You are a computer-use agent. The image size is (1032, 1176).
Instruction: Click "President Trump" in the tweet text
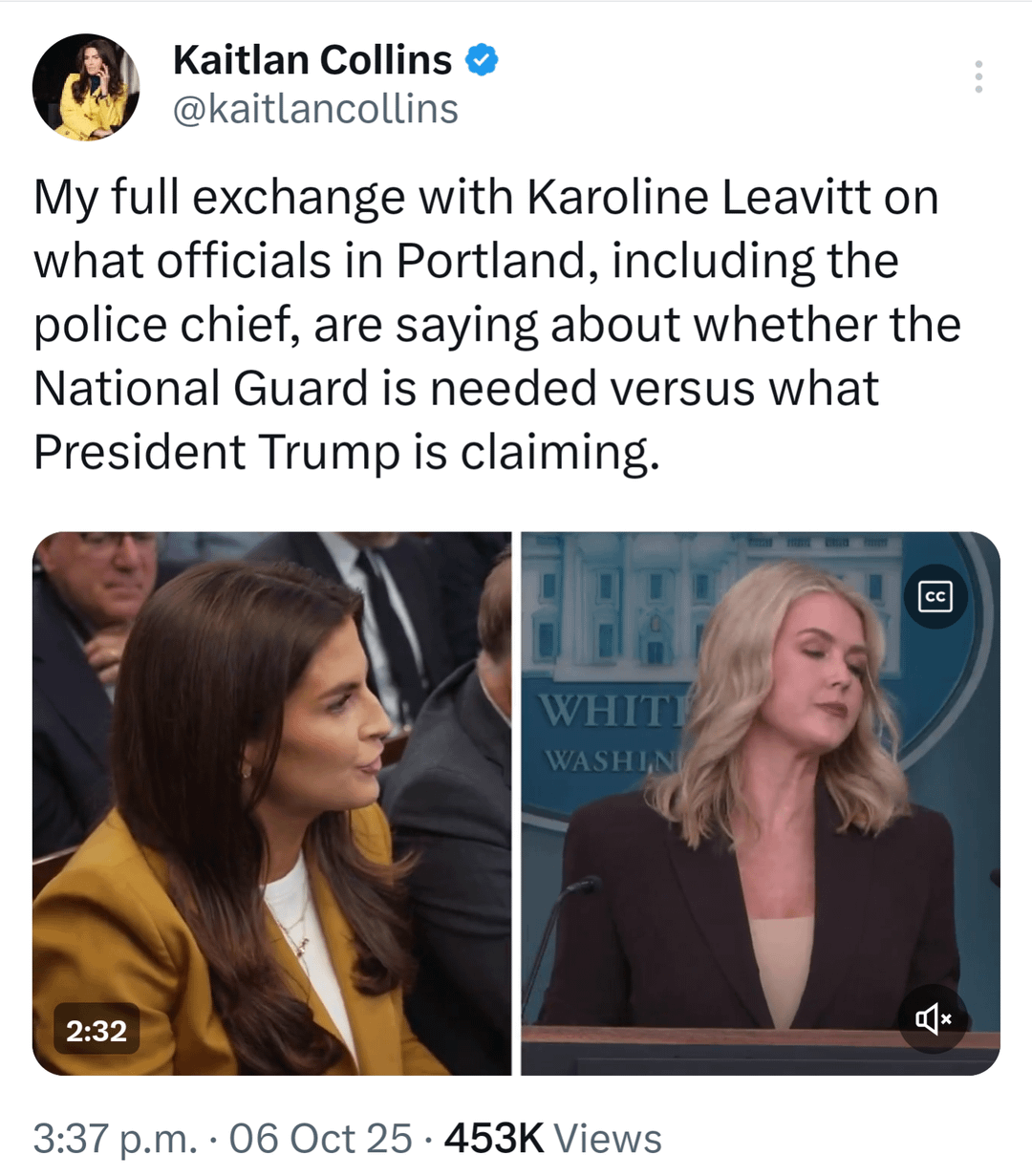pos(216,452)
